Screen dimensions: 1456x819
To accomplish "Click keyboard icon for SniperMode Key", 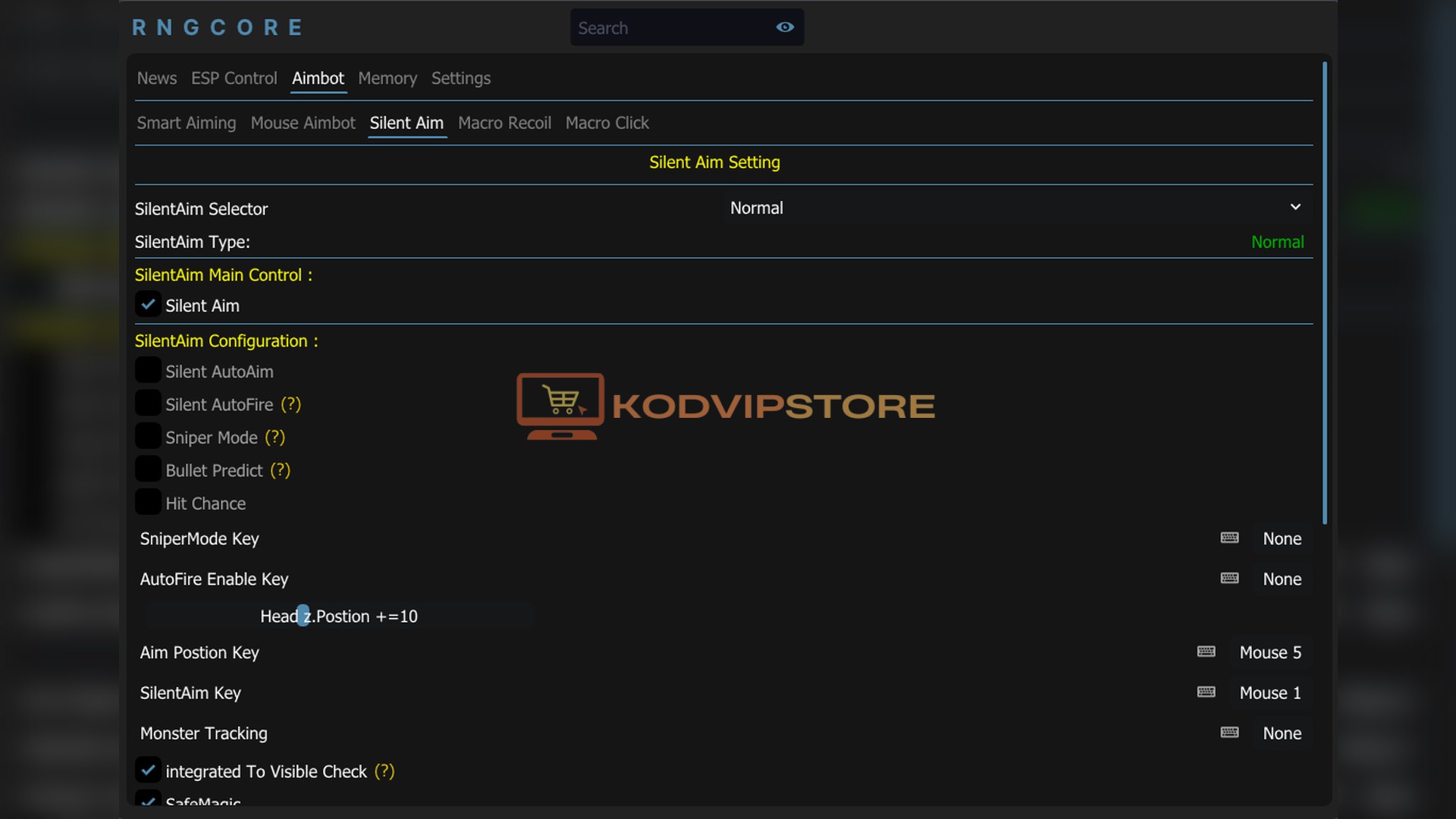I will 1229,538.
